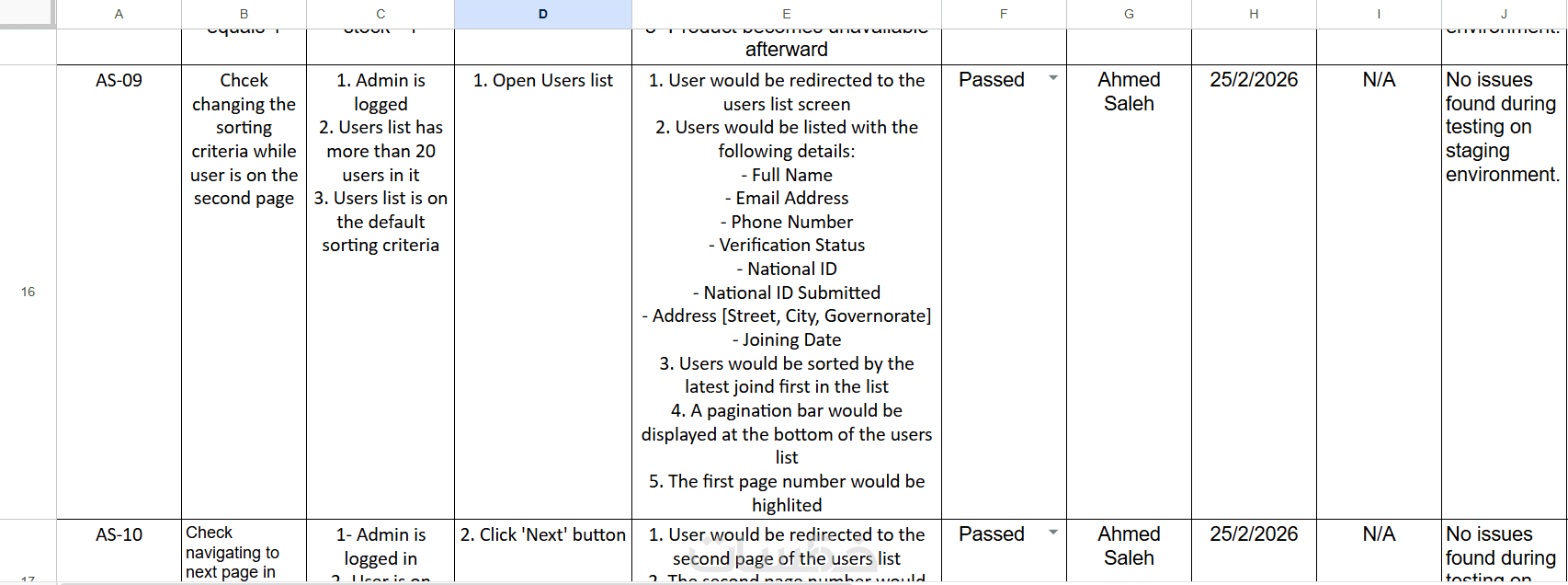Select row 16 header
Image resolution: width=1568 pixels, height=585 pixels.
28,292
